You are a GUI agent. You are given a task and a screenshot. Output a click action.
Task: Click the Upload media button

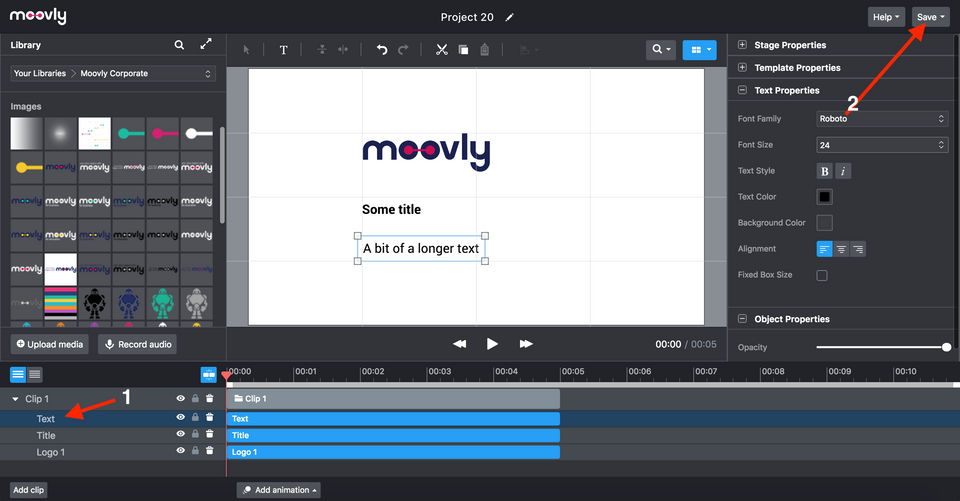click(50, 344)
